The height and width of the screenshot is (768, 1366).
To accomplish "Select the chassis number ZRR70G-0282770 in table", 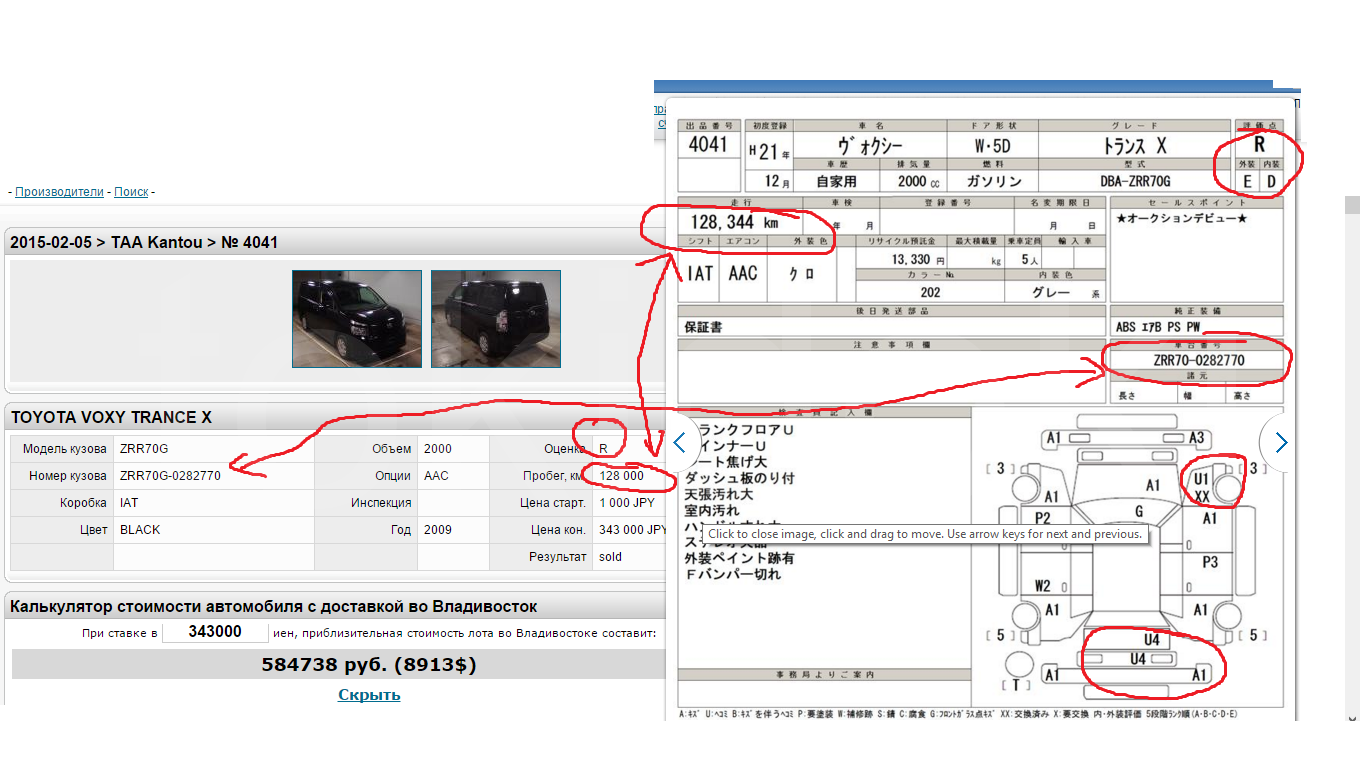I will [x=170, y=476].
